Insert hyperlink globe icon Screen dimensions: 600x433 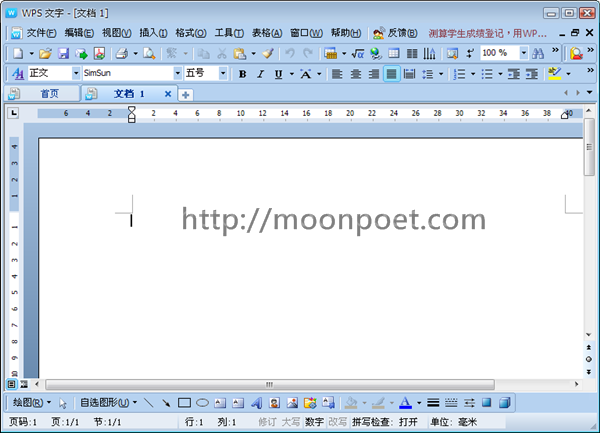376,53
